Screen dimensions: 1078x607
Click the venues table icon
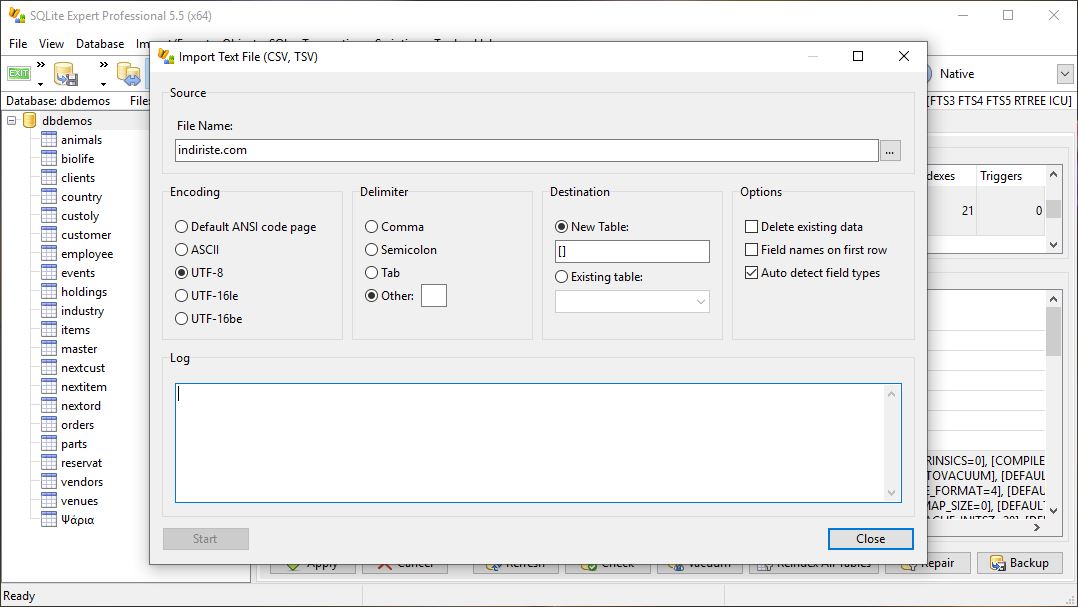[x=49, y=501]
